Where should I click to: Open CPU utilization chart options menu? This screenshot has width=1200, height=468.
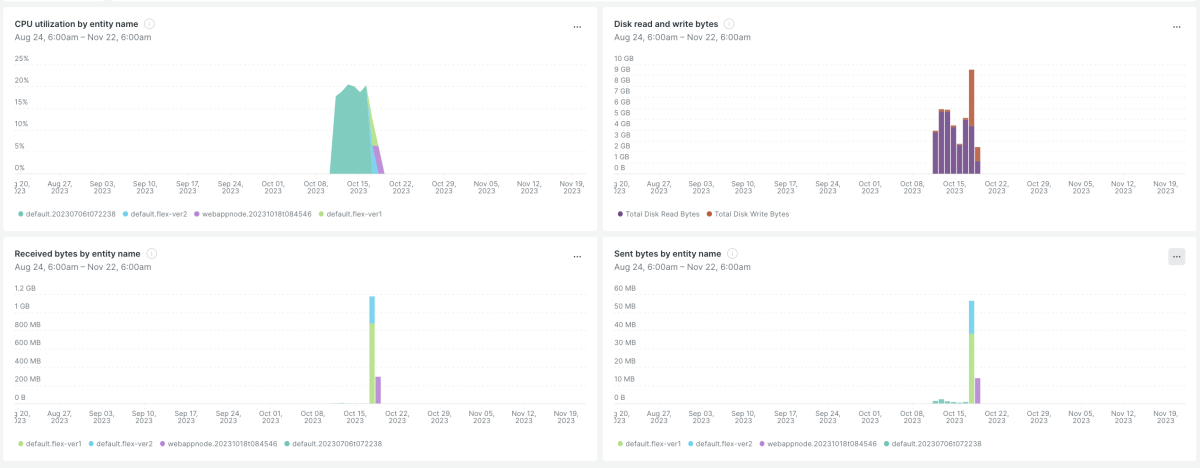point(577,27)
